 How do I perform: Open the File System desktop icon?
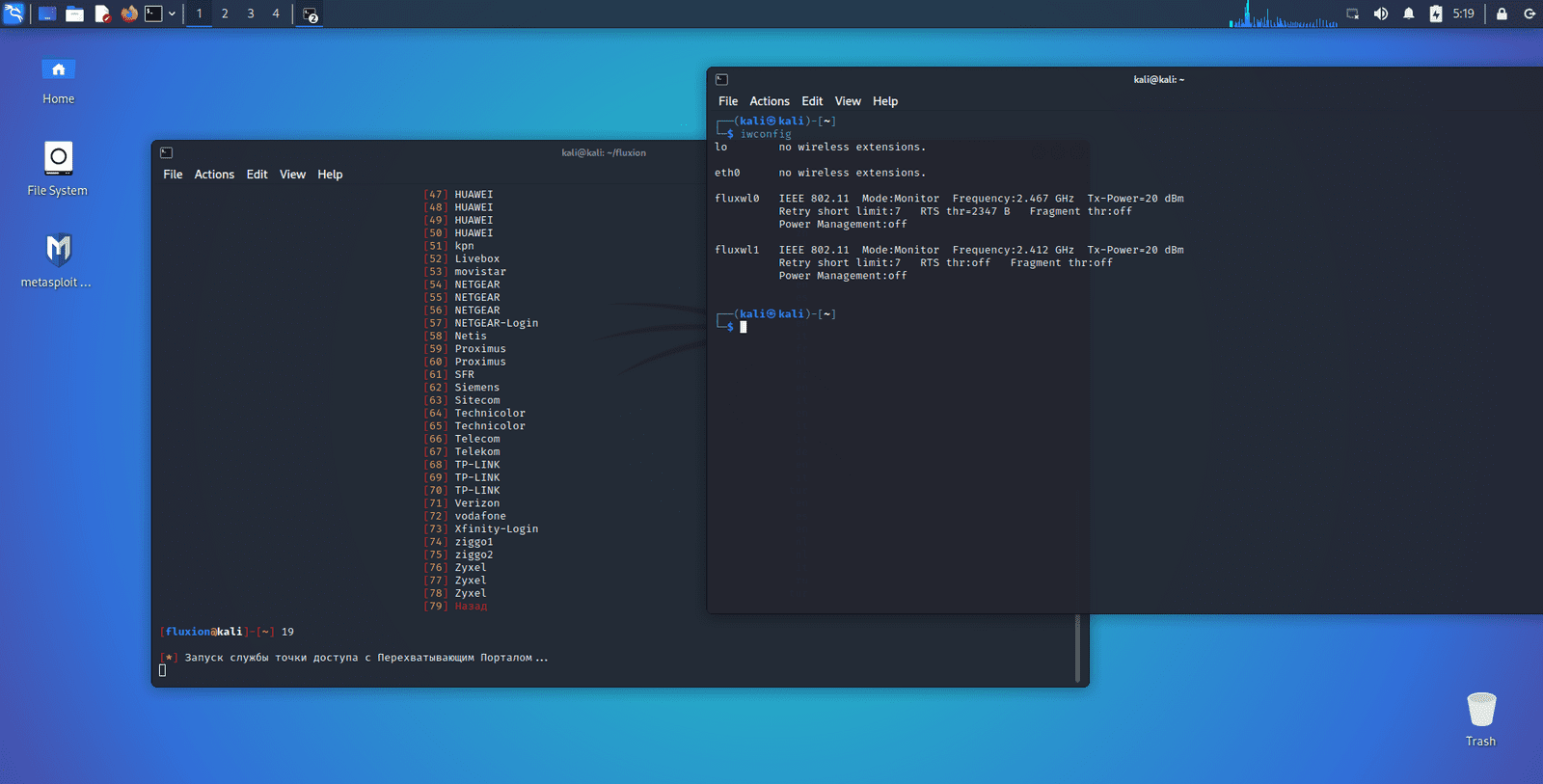pos(58,169)
